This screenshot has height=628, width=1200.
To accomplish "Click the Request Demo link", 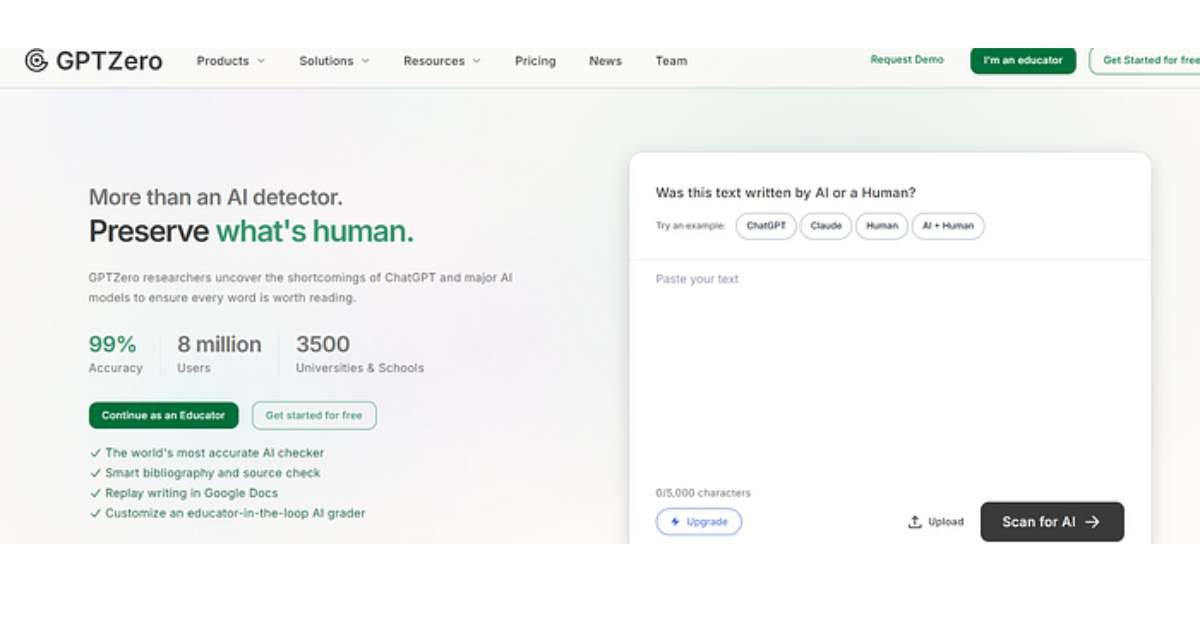I will (907, 60).
